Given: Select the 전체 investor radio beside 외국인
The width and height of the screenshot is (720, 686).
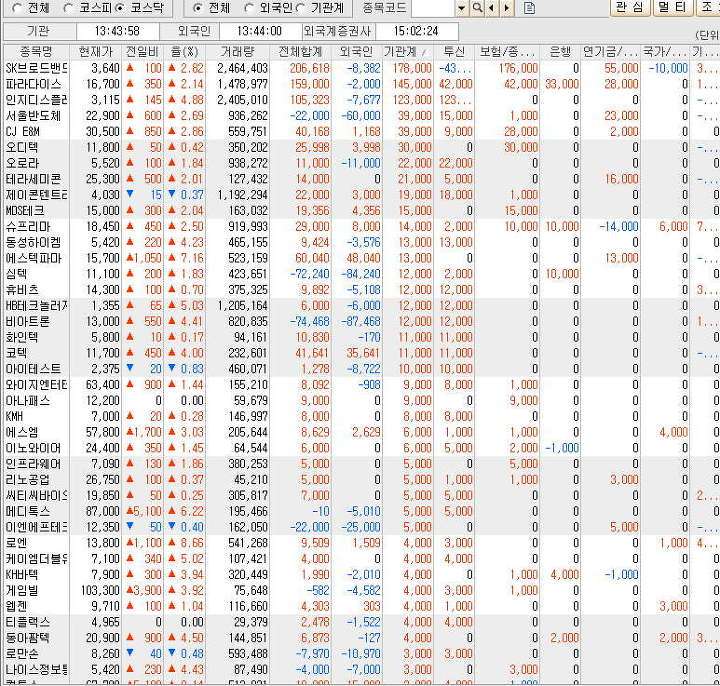Looking at the screenshot, I should [197, 8].
